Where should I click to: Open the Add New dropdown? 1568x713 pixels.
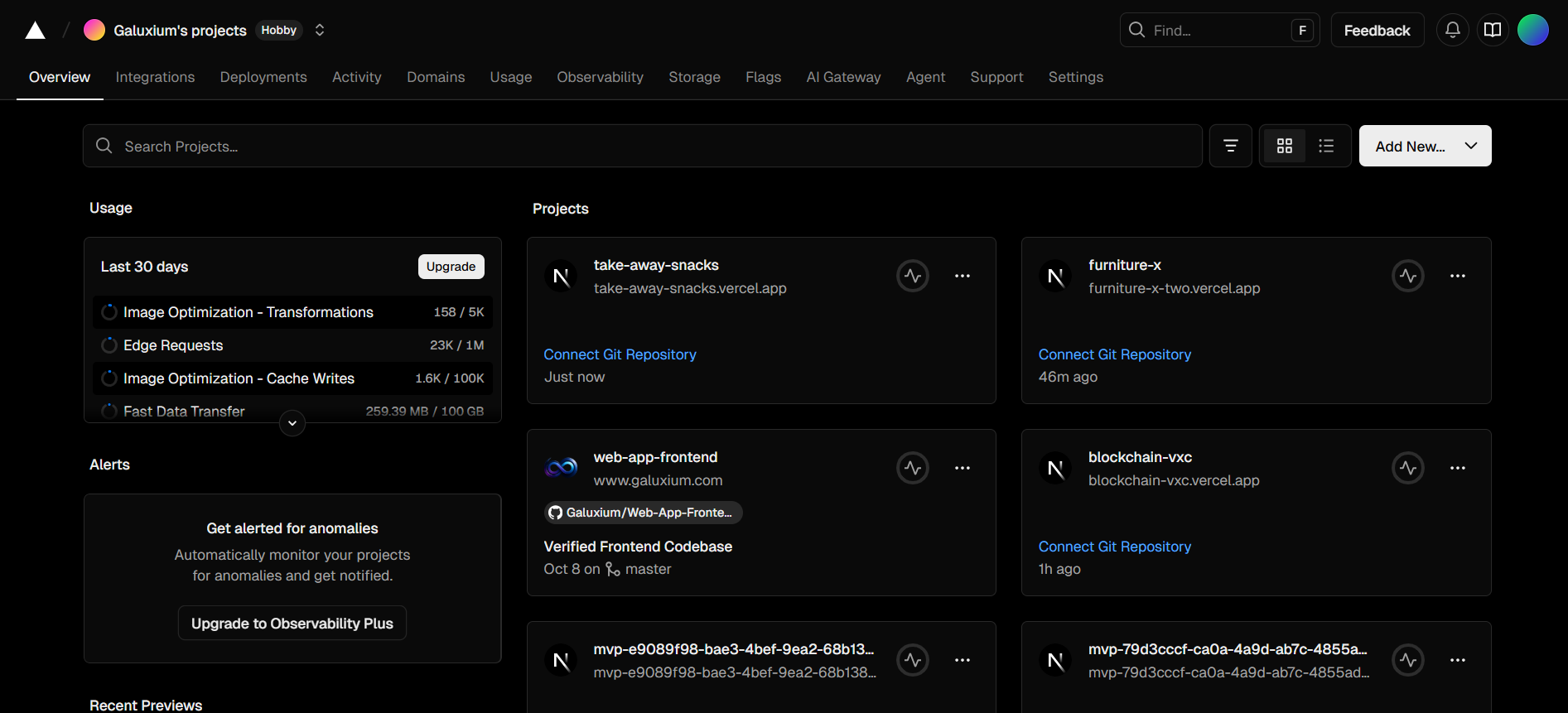pos(1425,146)
